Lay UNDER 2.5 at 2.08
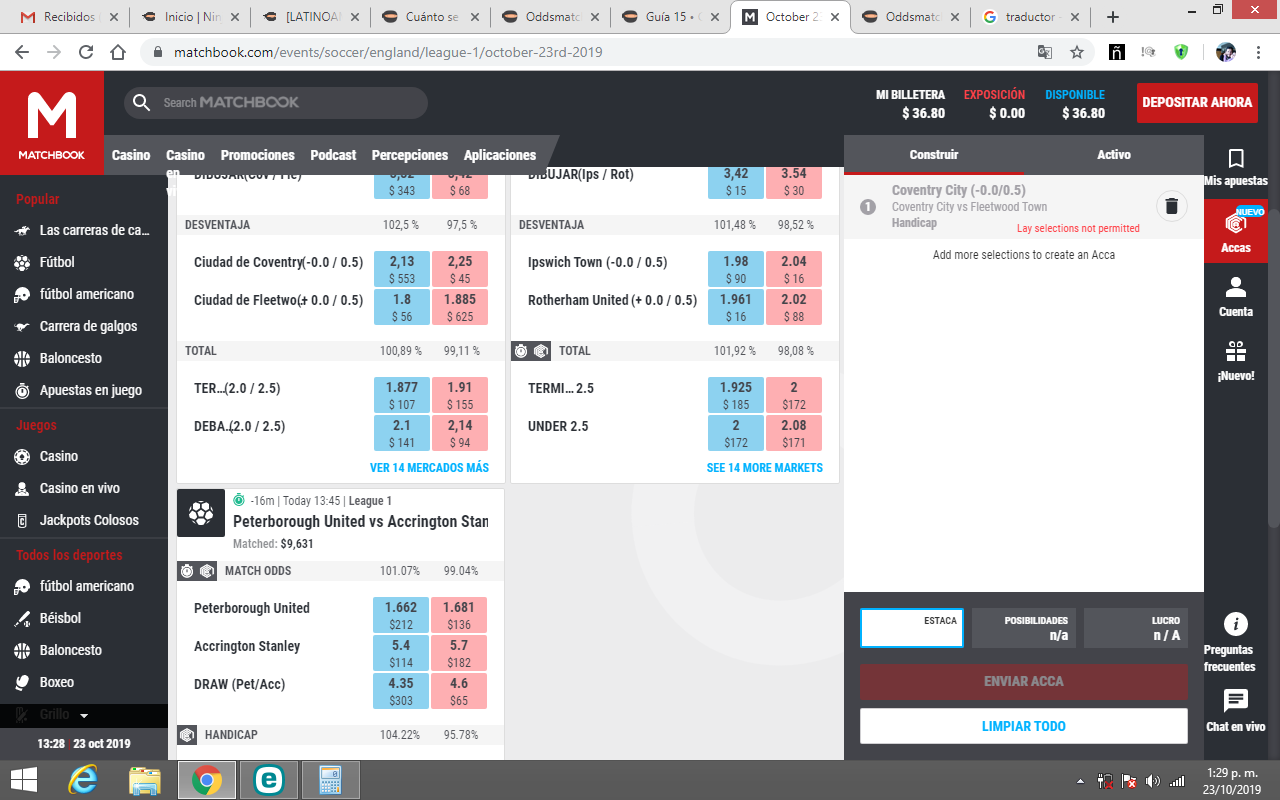The width and height of the screenshot is (1280, 800). tap(794, 434)
